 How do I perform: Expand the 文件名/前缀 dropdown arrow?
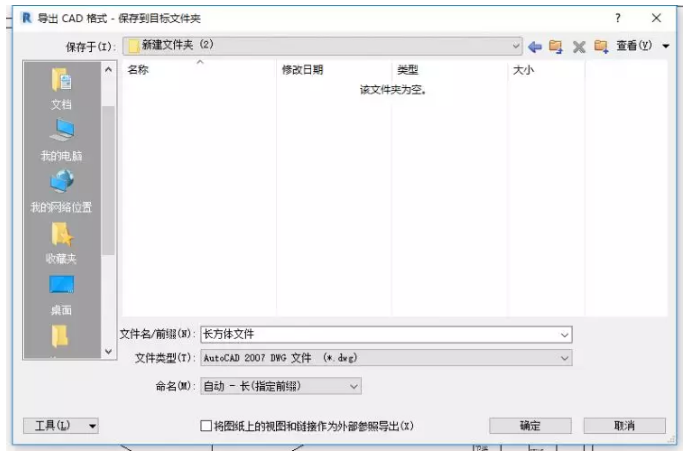(x=565, y=335)
